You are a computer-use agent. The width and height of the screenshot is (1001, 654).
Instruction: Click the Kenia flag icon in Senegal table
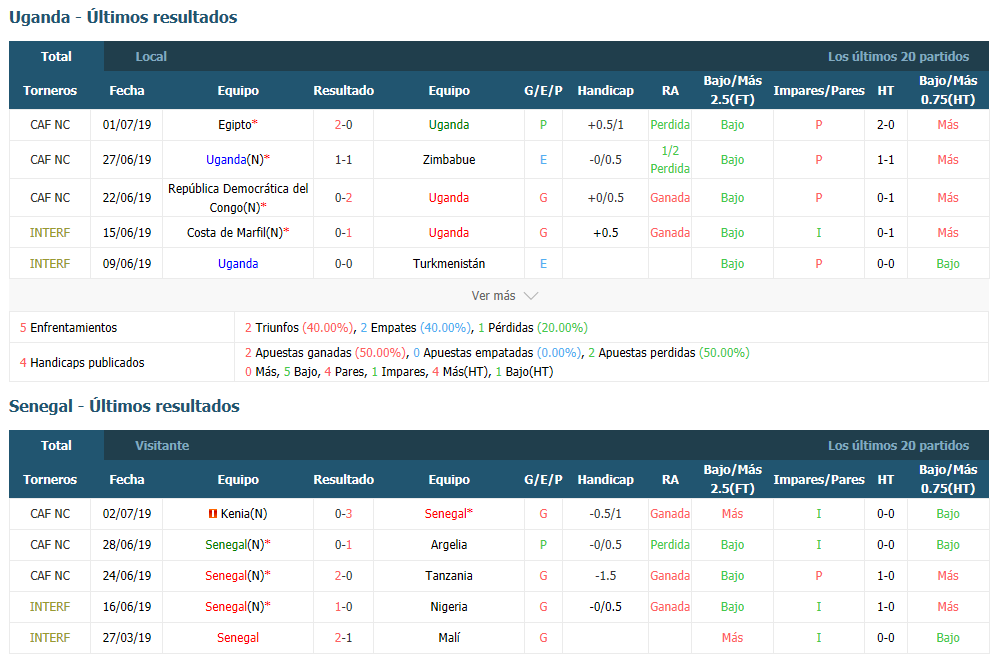point(213,513)
